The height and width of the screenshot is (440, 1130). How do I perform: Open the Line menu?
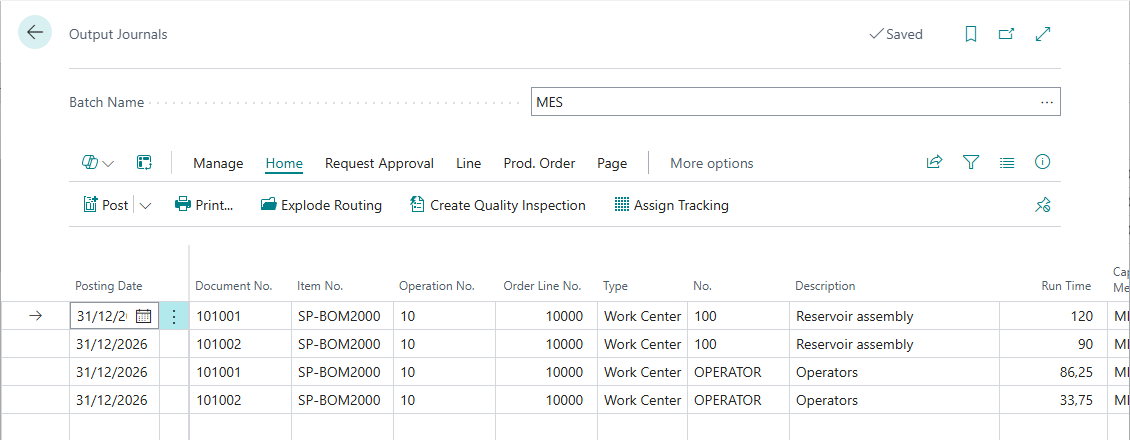[468, 163]
